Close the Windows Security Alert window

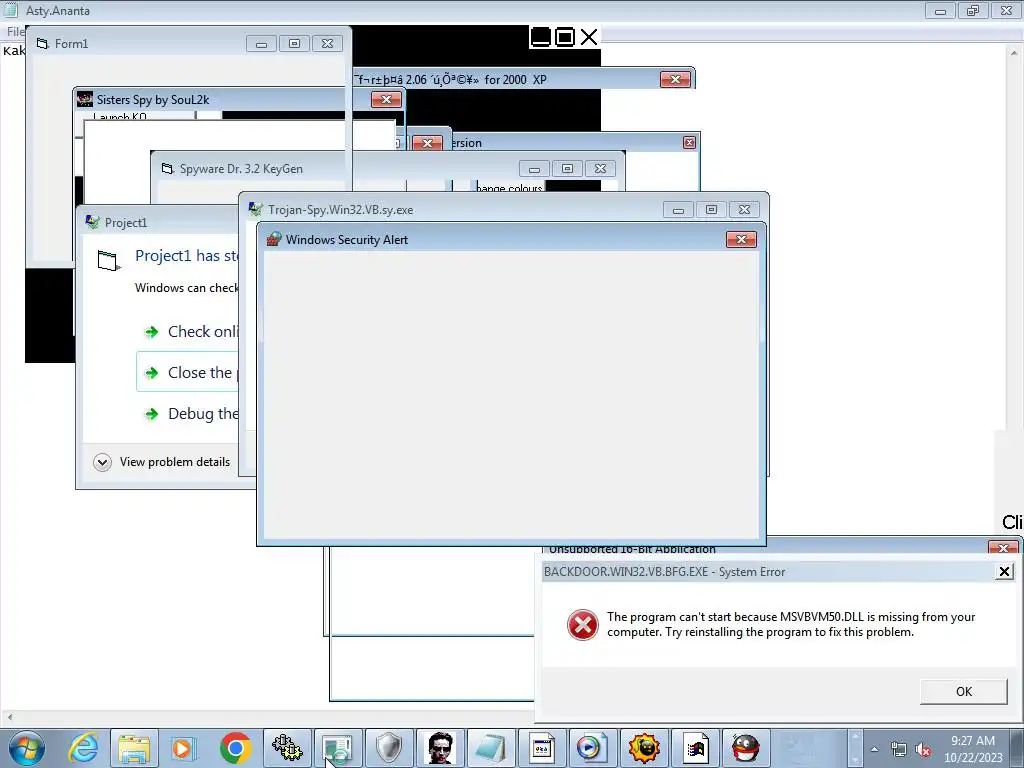click(741, 240)
